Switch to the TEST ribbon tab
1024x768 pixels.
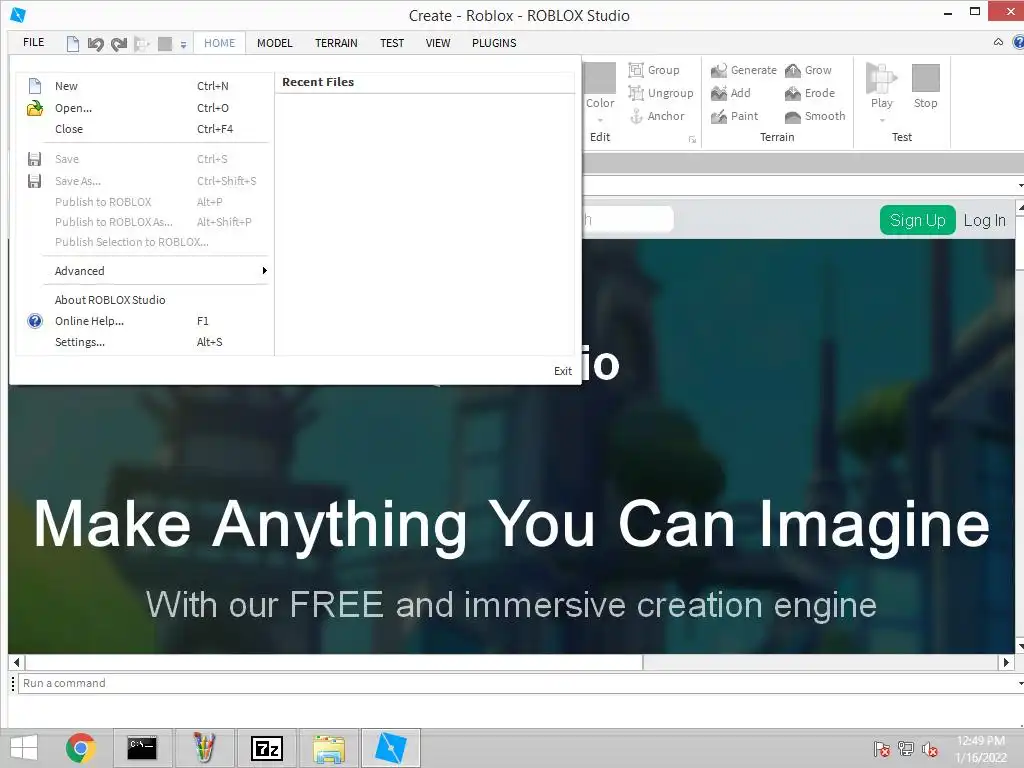pos(392,43)
